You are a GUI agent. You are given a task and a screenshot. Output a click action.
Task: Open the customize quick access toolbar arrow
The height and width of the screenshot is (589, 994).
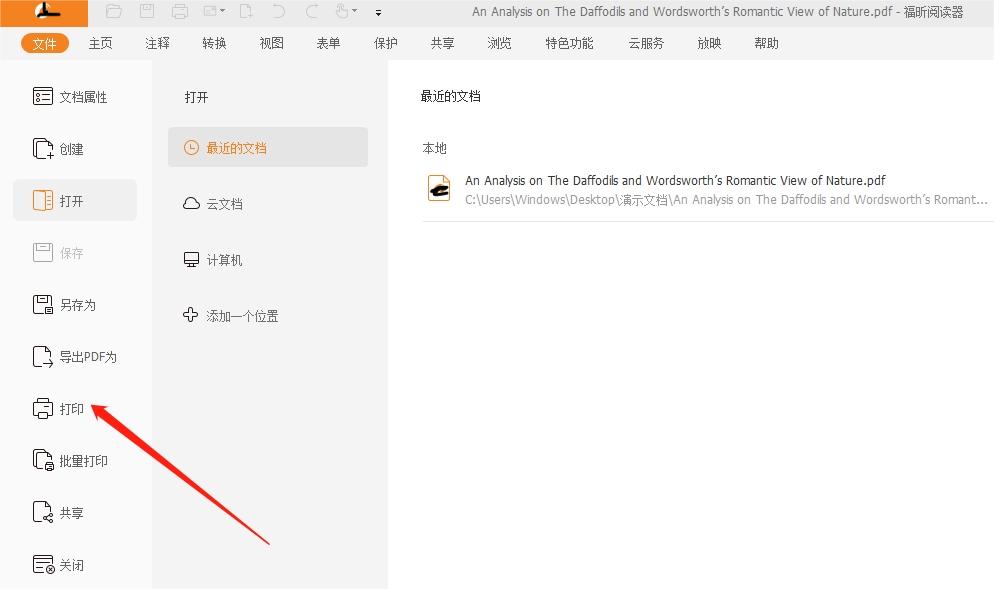[378, 13]
